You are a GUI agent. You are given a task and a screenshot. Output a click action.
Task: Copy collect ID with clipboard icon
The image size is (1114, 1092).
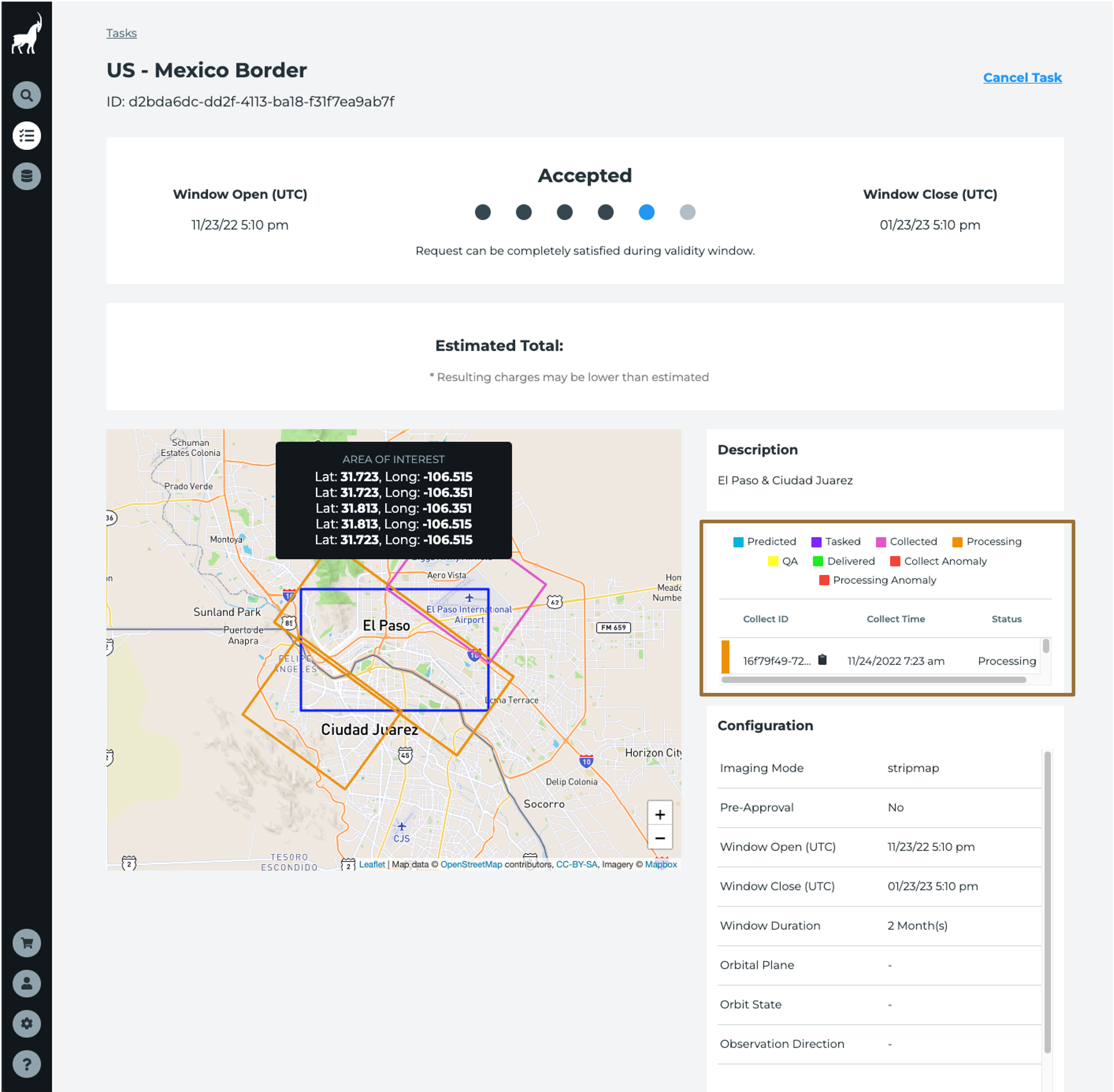pos(822,660)
